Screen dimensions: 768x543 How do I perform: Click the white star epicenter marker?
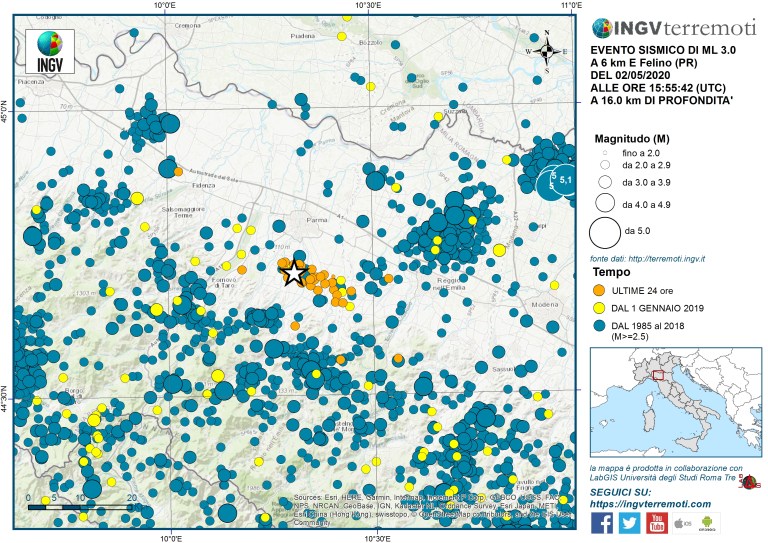click(x=292, y=272)
